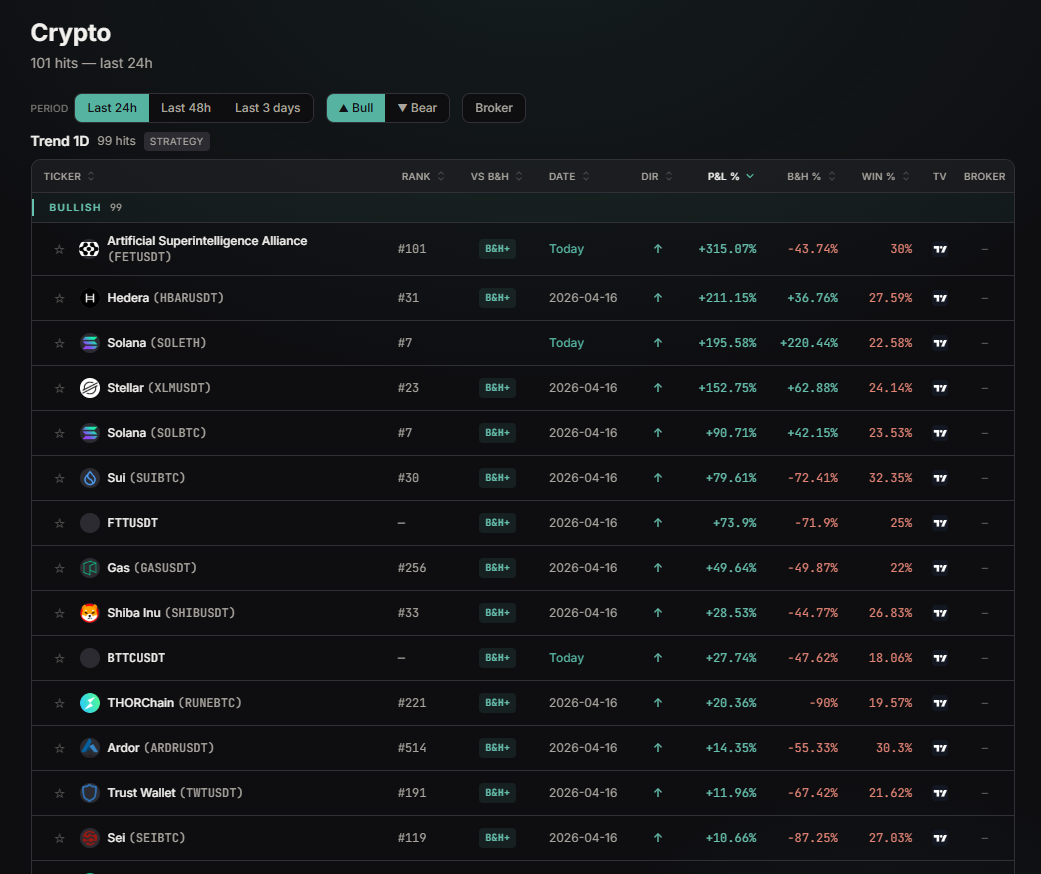Open TradingView chart for SOLBTC row
This screenshot has height=874, width=1041.
939,433
